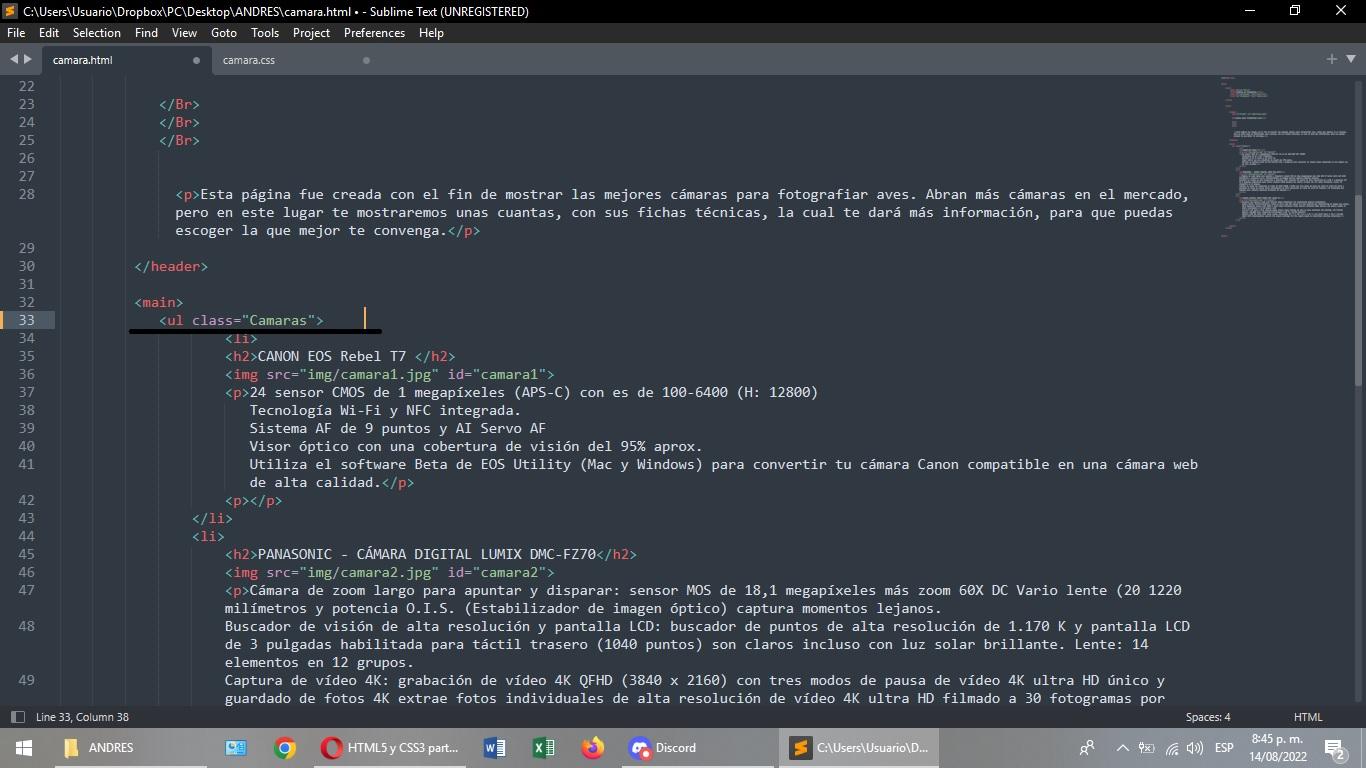This screenshot has width=1366, height=768.
Task: Open the notification center icon
Action: point(1335,748)
